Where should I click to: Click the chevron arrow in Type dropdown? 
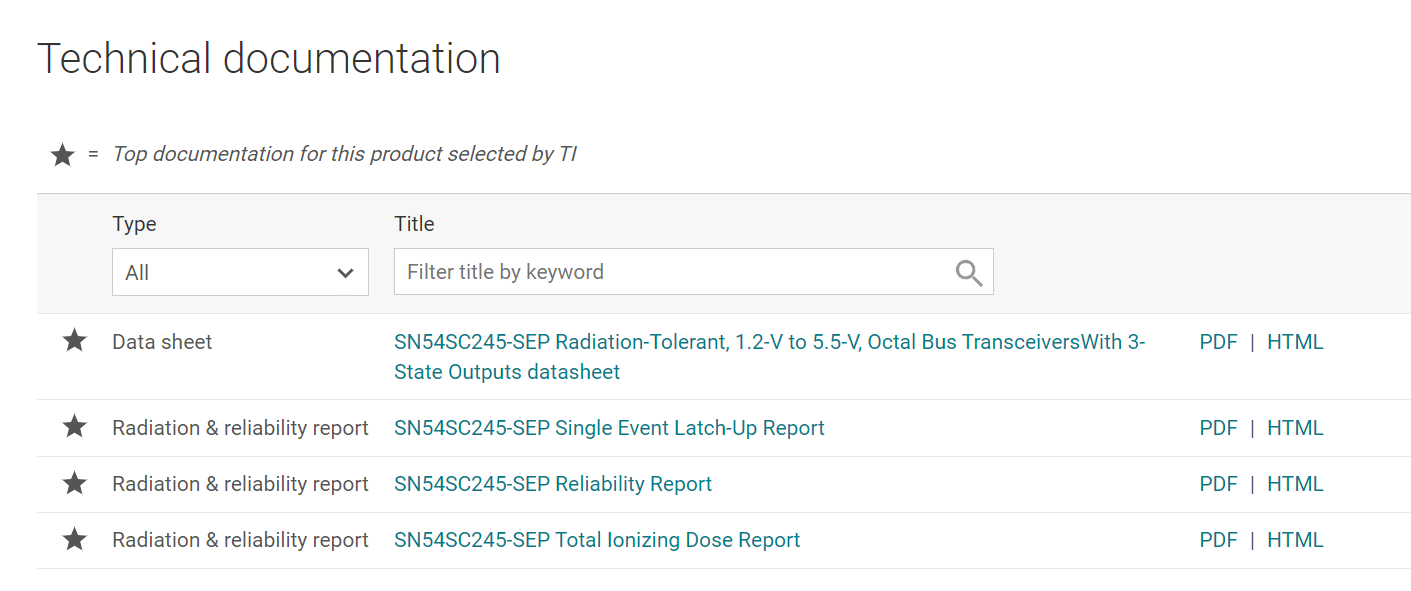(x=346, y=273)
